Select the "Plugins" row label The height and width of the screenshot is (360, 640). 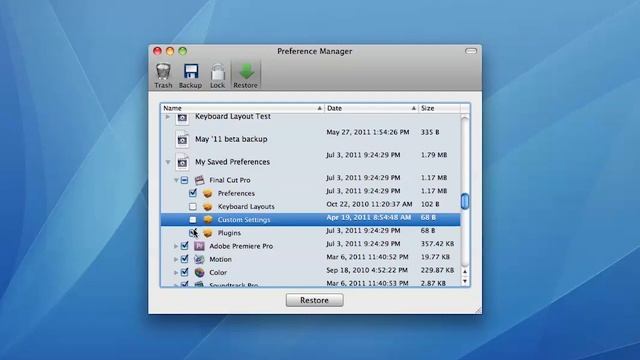(x=229, y=233)
